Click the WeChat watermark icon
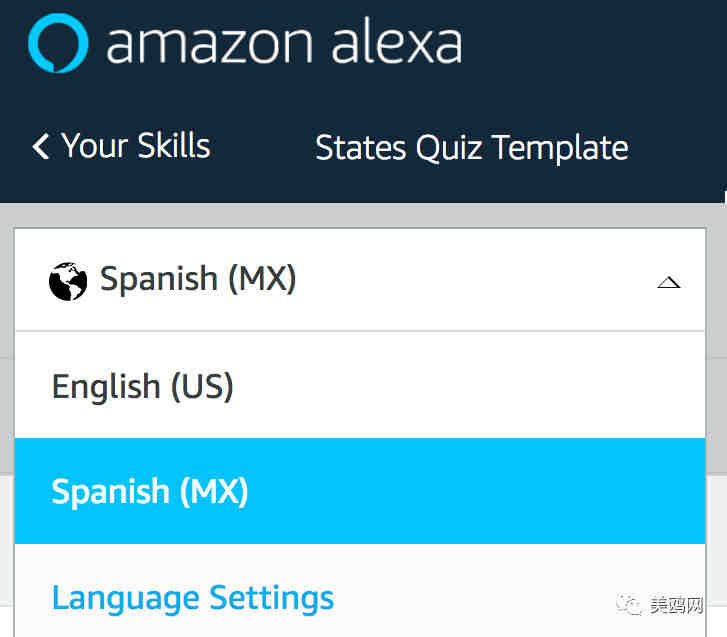Image resolution: width=727 pixels, height=637 pixels. (629, 604)
